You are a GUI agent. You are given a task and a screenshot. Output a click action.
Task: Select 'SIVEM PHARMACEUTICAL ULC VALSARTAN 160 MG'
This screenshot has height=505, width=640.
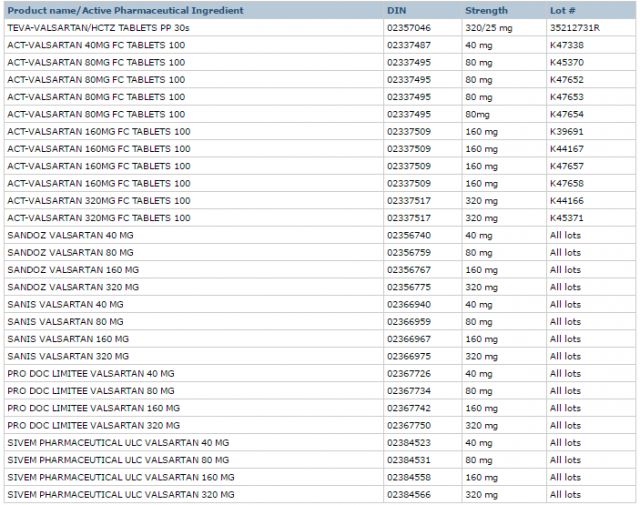[x=121, y=477]
